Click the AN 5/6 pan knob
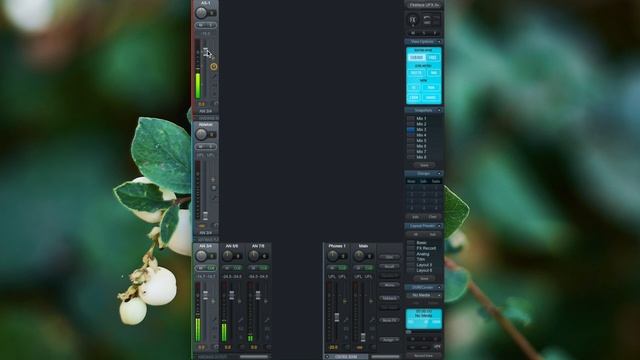Screen dimensions: 640x360 point(227,256)
